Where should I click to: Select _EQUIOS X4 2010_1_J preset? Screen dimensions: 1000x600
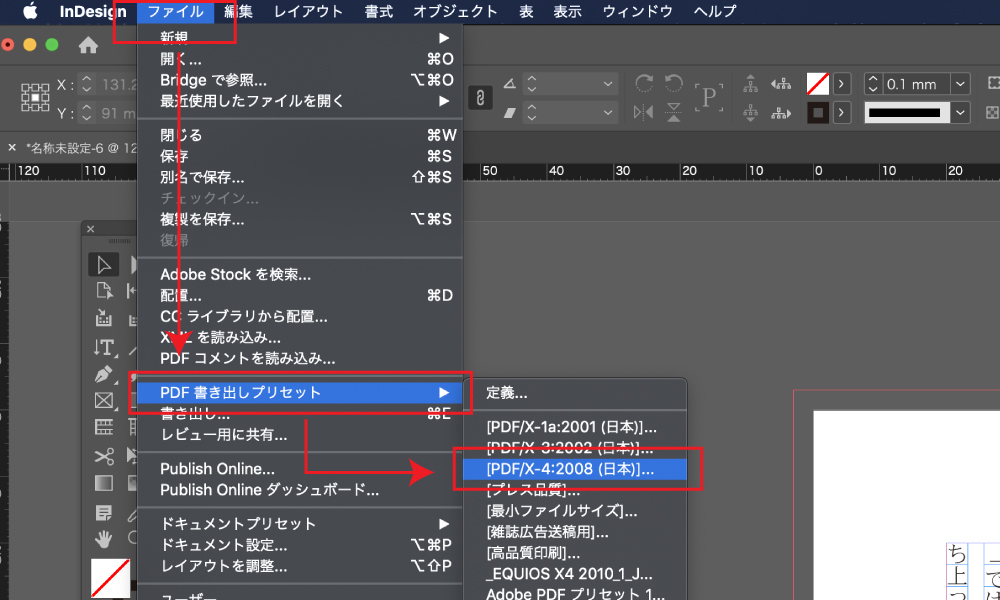pos(575,574)
